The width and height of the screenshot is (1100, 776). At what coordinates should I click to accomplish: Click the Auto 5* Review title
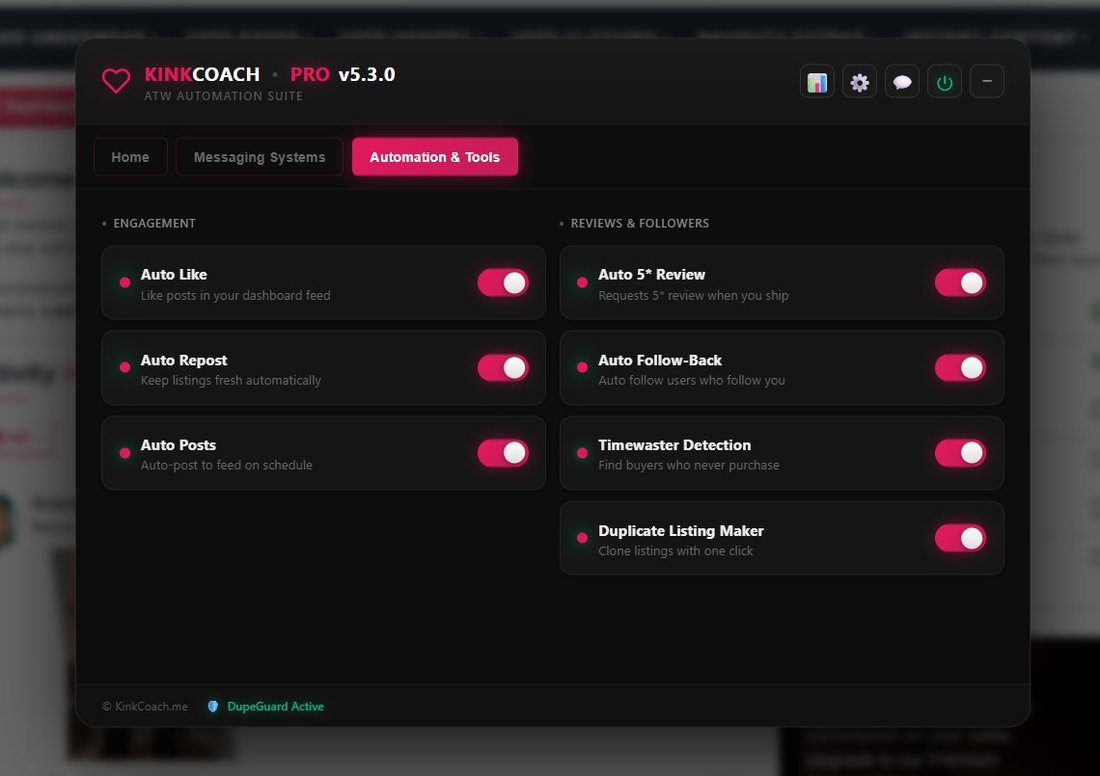pos(652,274)
